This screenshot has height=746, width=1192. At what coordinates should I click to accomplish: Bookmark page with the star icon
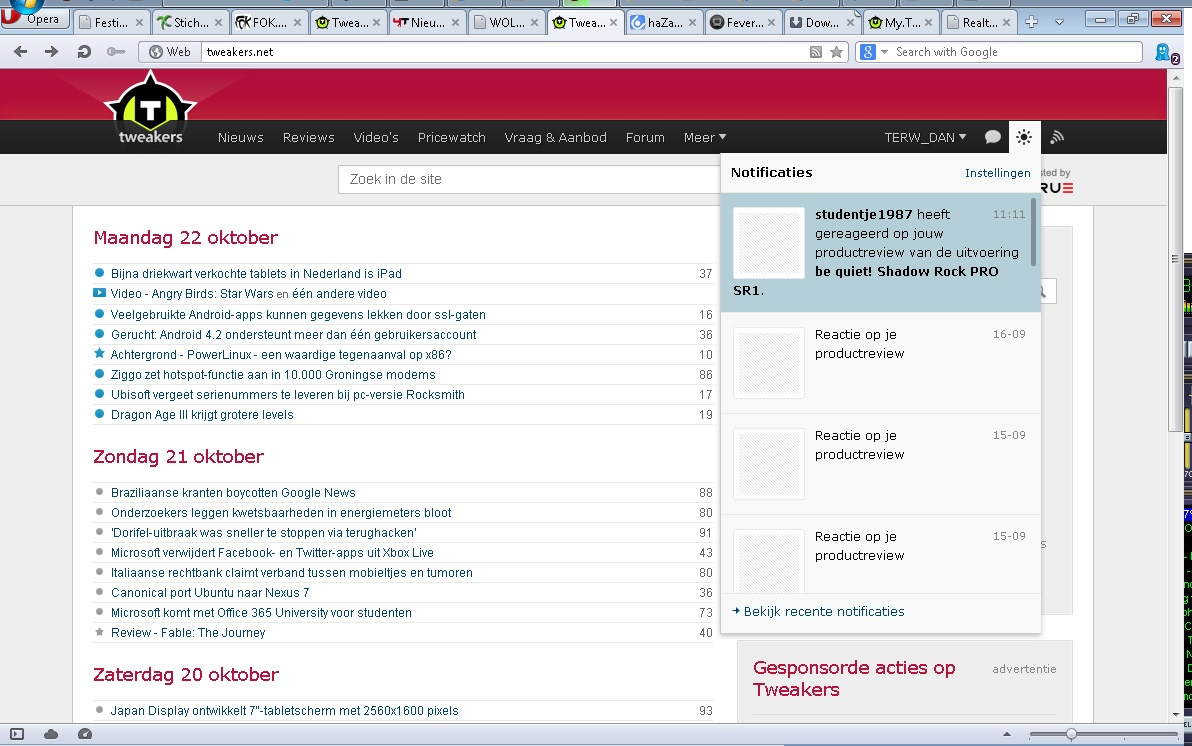(x=836, y=52)
